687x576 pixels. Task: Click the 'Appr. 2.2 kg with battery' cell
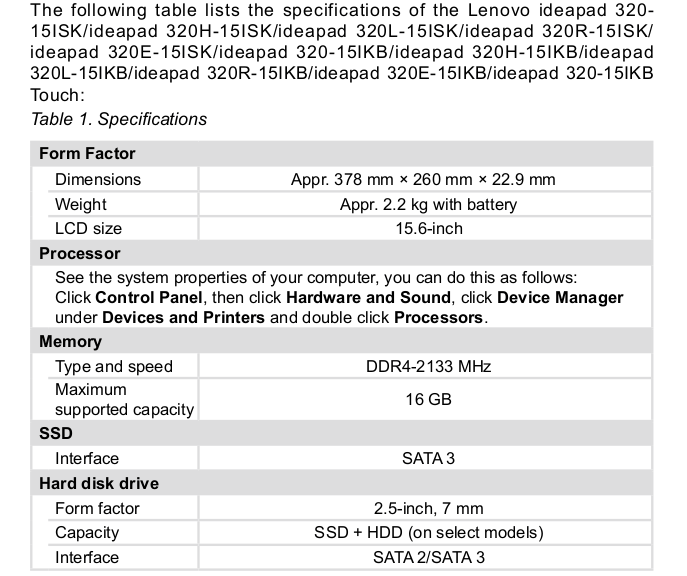tap(428, 205)
